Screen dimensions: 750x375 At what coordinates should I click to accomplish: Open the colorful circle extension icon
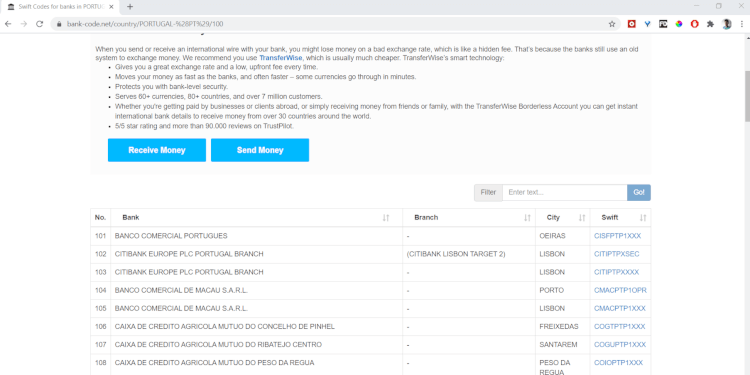(679, 24)
